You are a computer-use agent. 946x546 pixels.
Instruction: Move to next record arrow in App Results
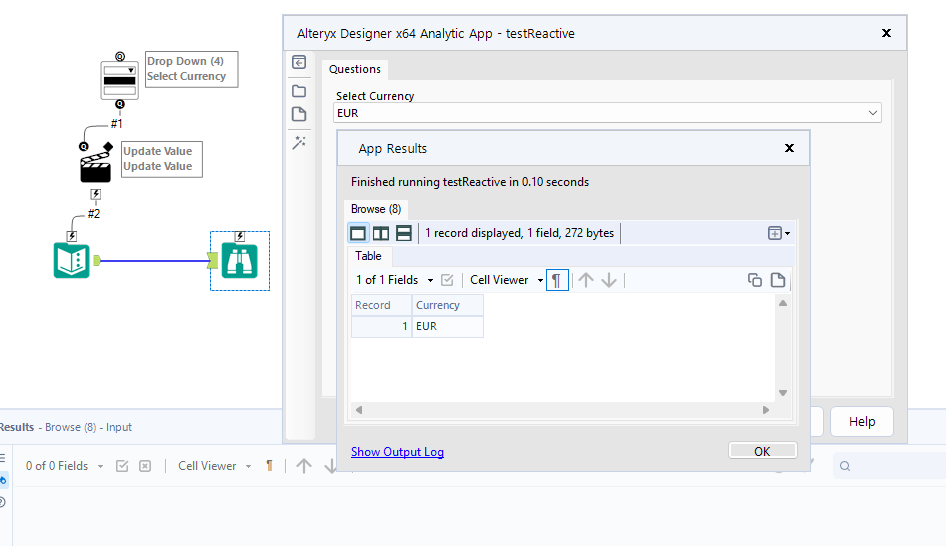click(609, 280)
